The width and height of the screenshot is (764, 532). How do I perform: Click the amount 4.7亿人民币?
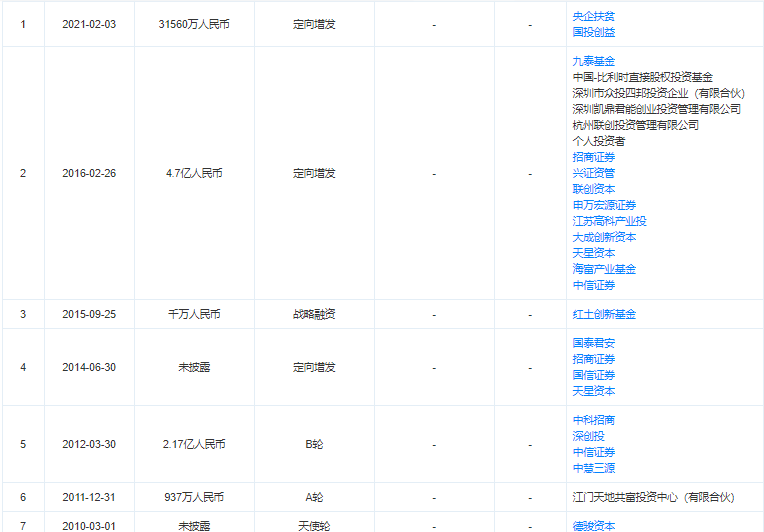[194, 173]
